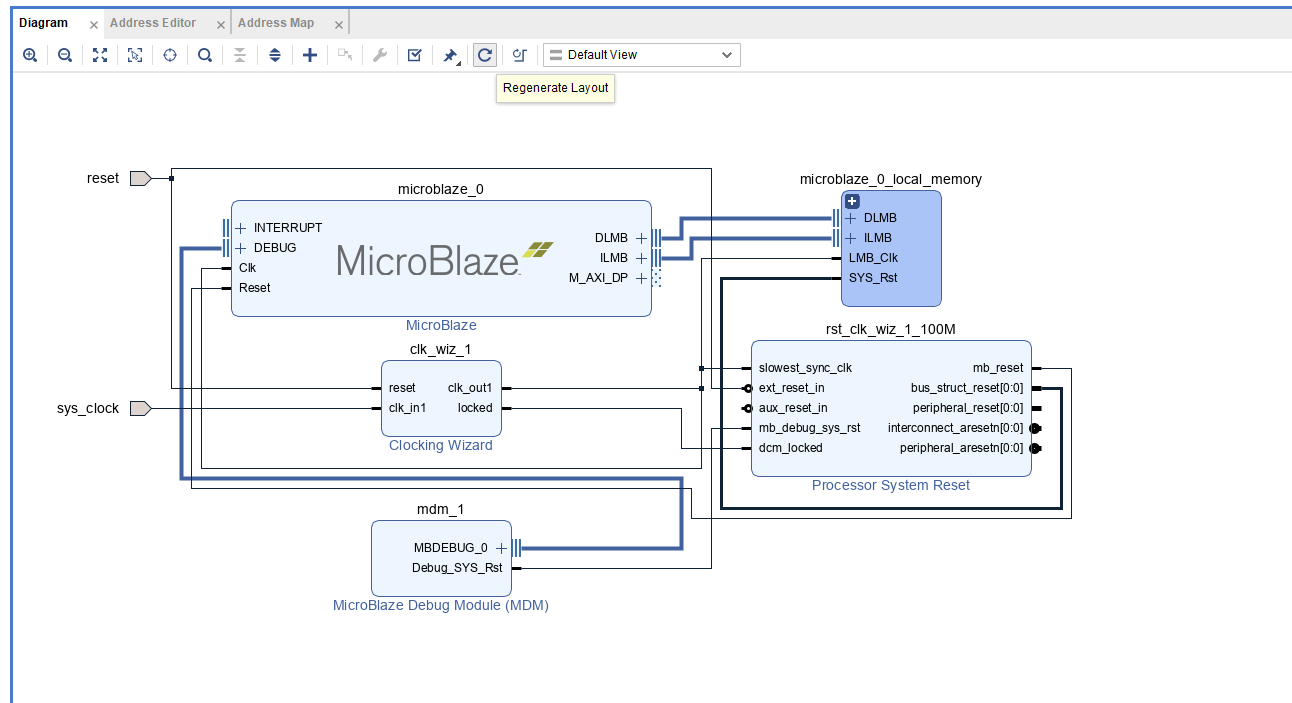
Task: Click the reset external port symbol
Action: click(x=140, y=178)
